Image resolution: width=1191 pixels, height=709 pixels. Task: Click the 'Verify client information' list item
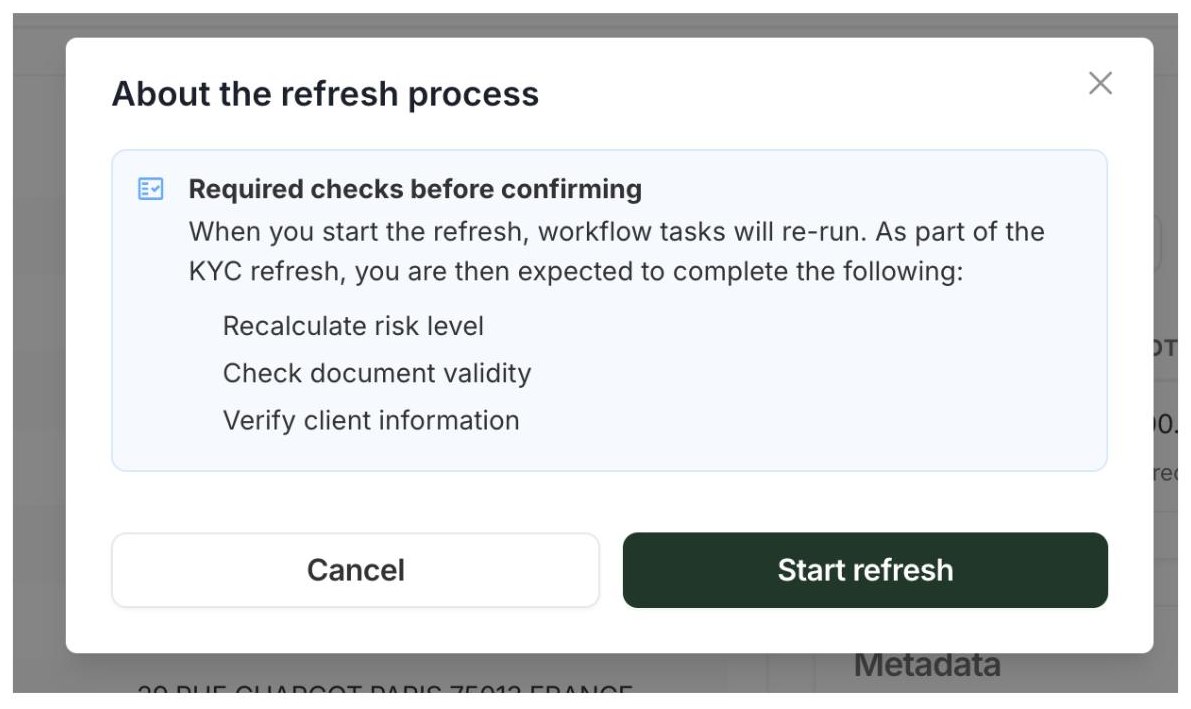tap(371, 420)
